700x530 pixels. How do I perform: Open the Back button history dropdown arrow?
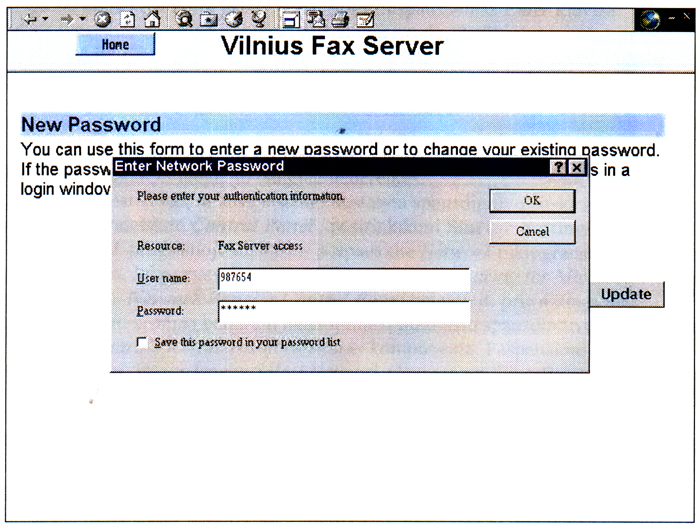[45, 18]
